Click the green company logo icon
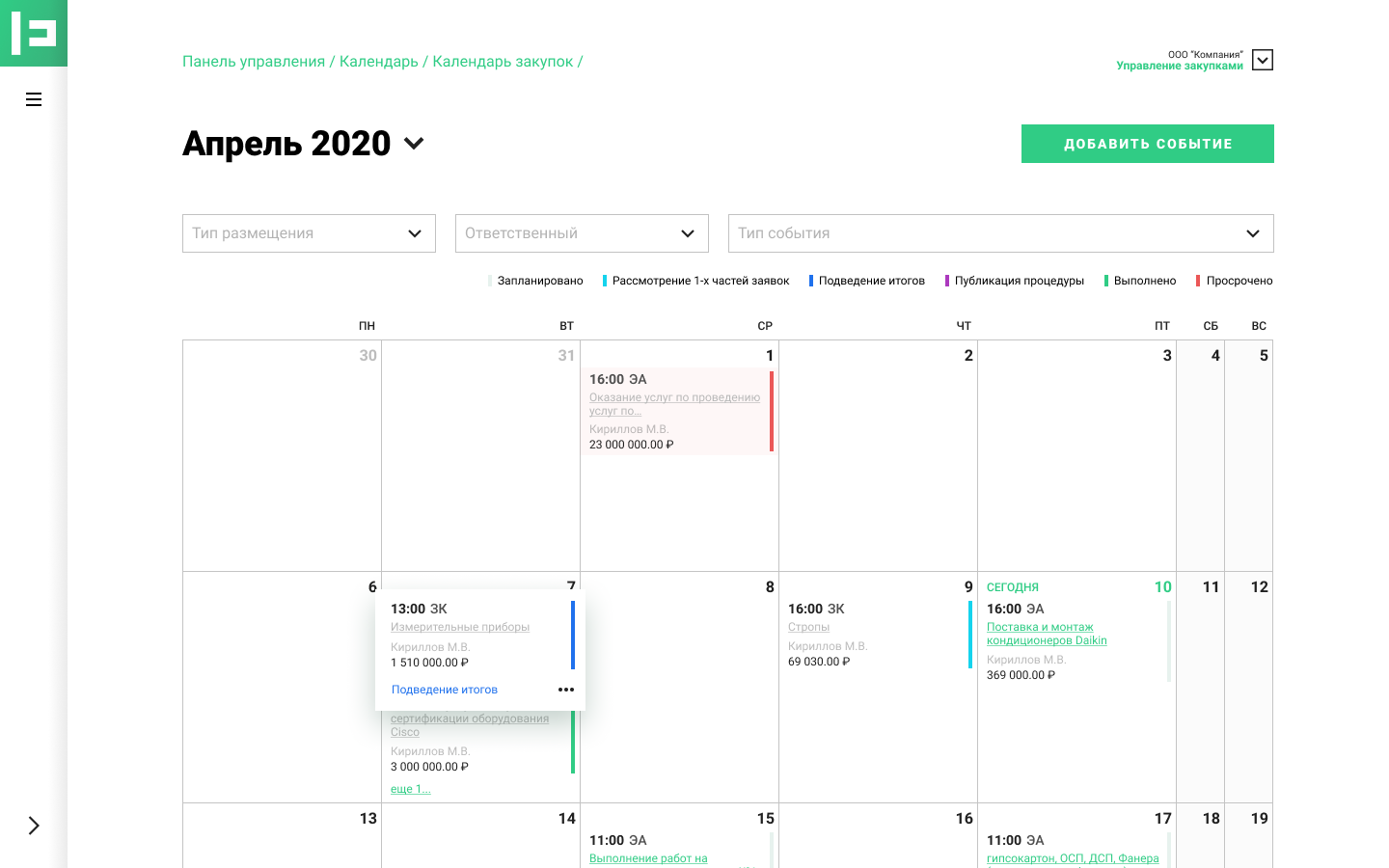Viewport: 1389px width, 868px height. click(34, 33)
